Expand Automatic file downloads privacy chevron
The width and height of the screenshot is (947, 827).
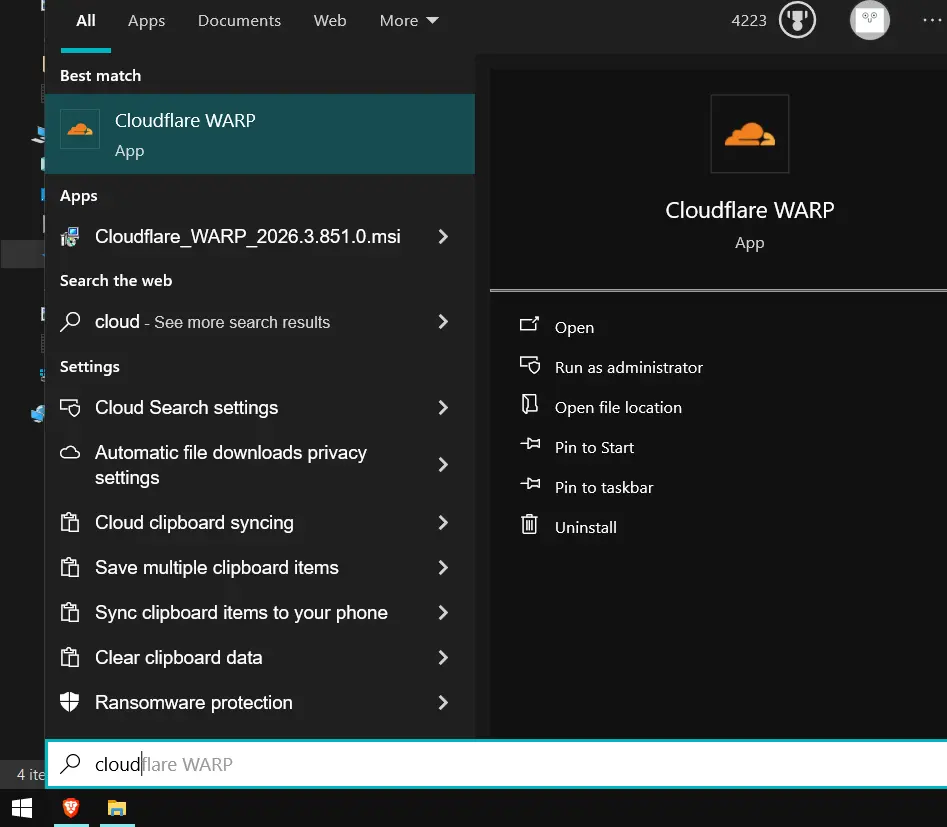(443, 465)
